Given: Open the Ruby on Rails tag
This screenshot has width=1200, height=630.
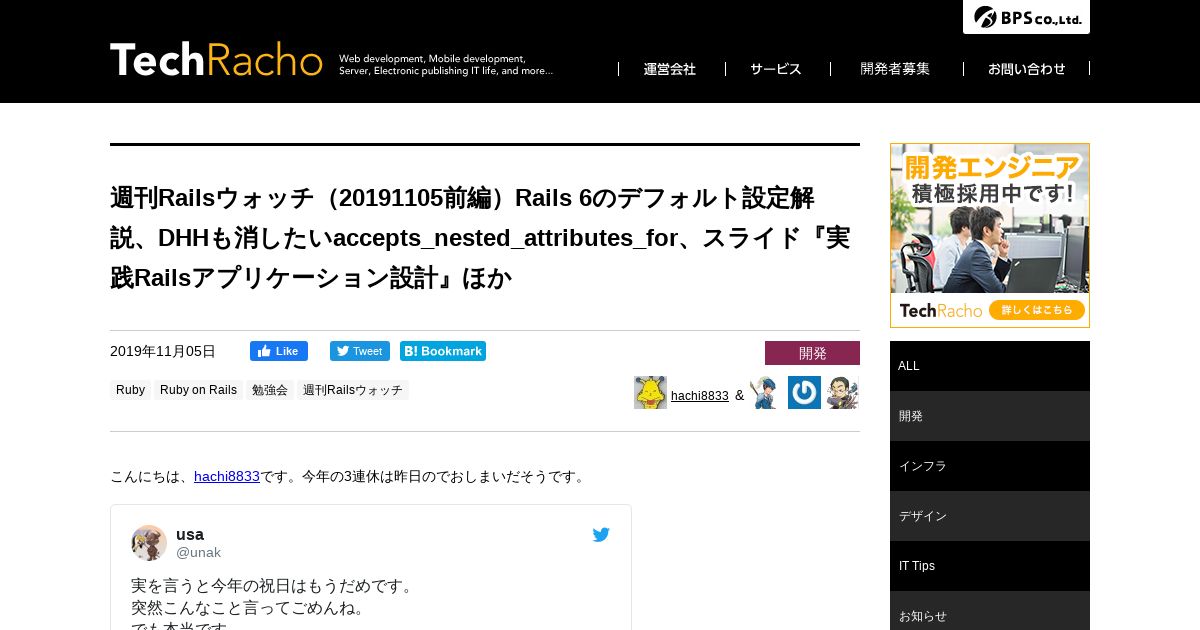Looking at the screenshot, I should (198, 390).
